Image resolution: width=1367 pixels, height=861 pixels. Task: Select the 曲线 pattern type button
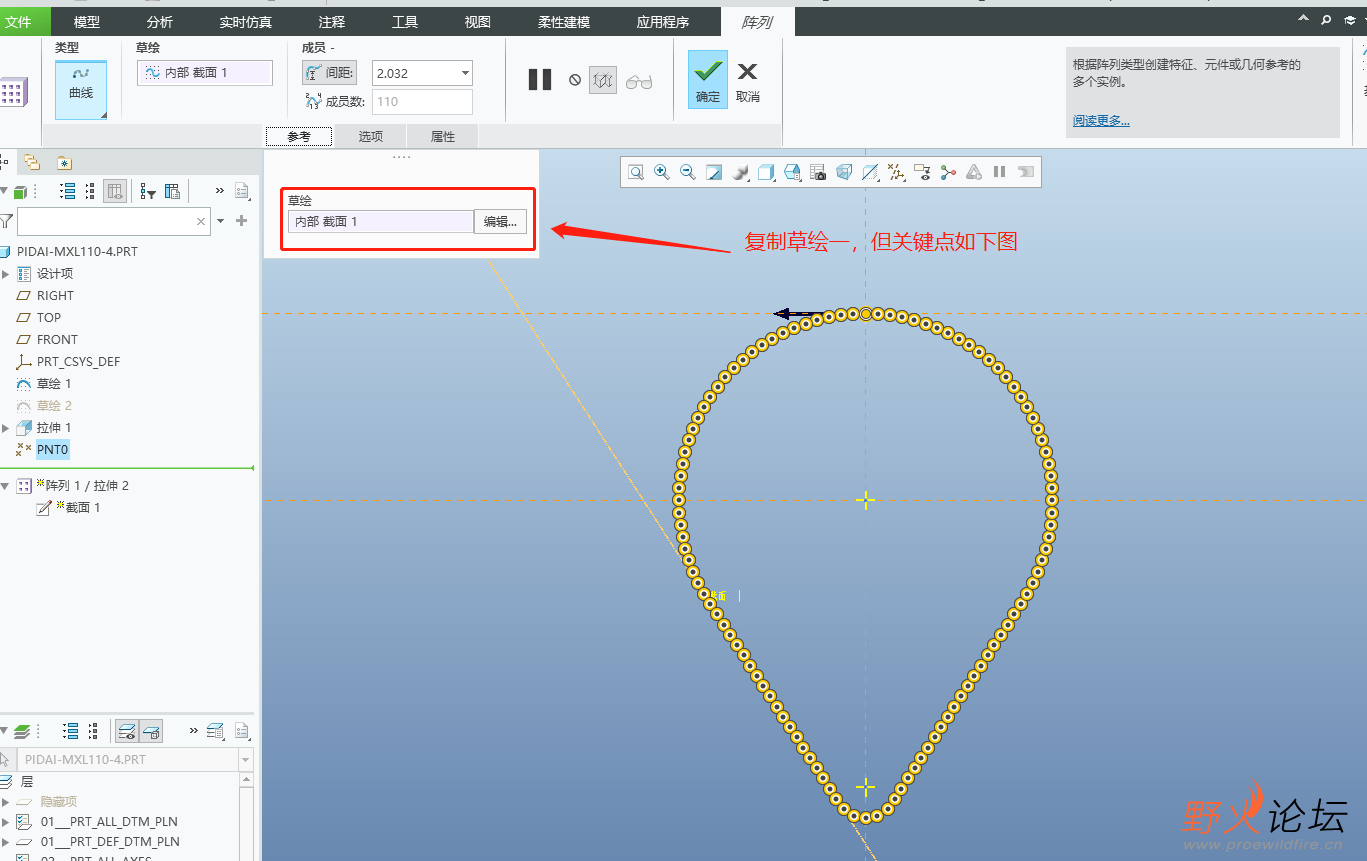pos(81,90)
